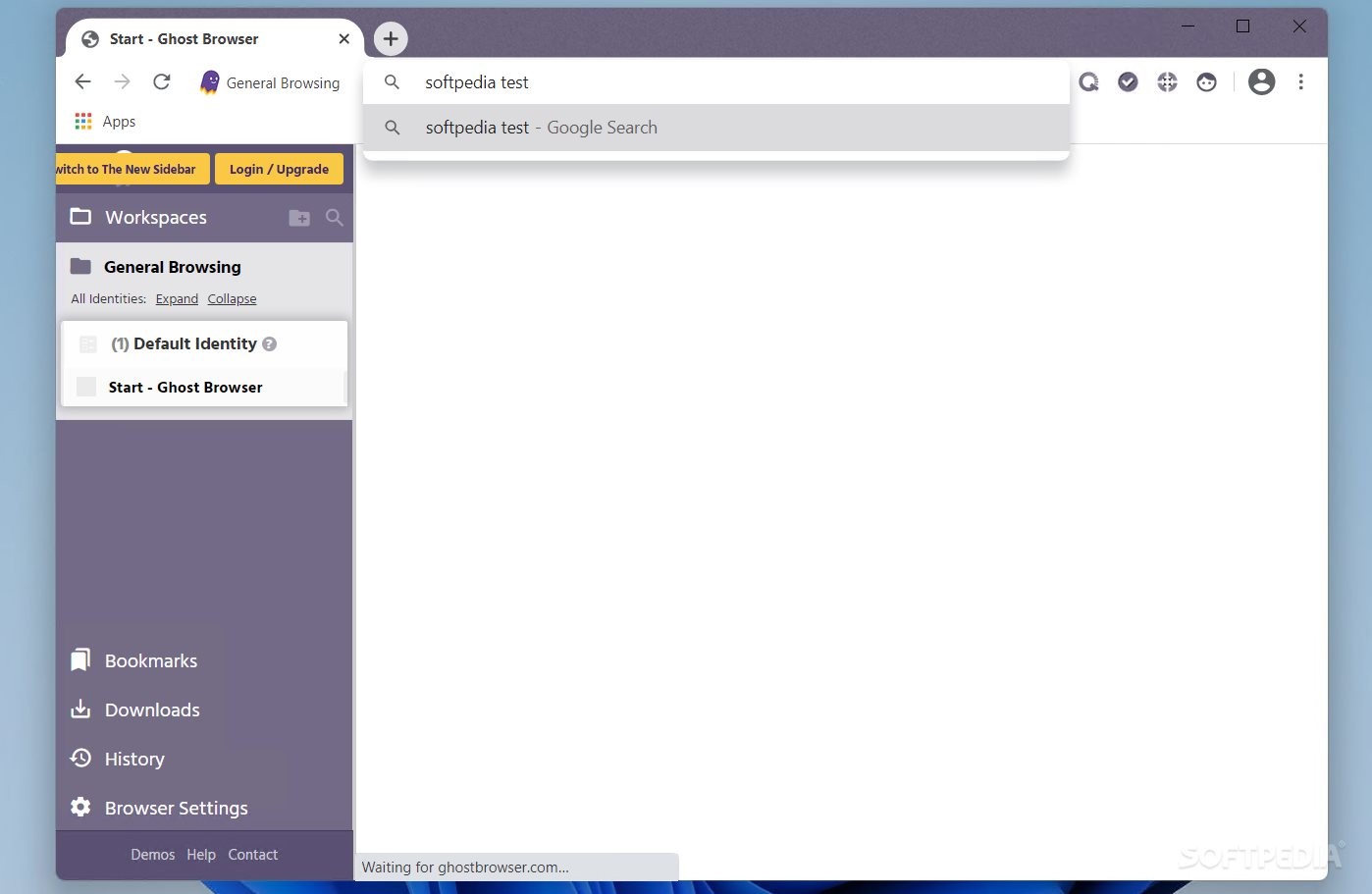Screen dimensions: 1372x894
Task: Click General Browsing label in toolbar
Action: (283, 83)
